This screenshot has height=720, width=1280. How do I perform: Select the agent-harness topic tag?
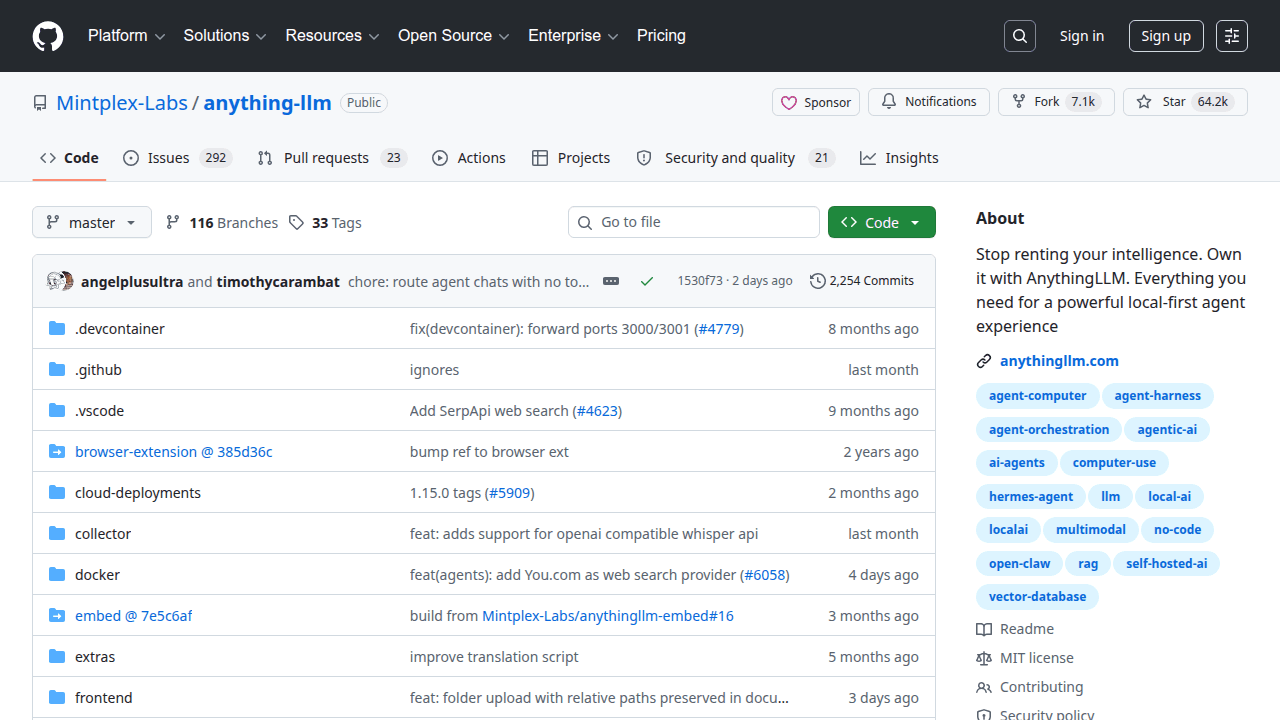click(x=1158, y=396)
